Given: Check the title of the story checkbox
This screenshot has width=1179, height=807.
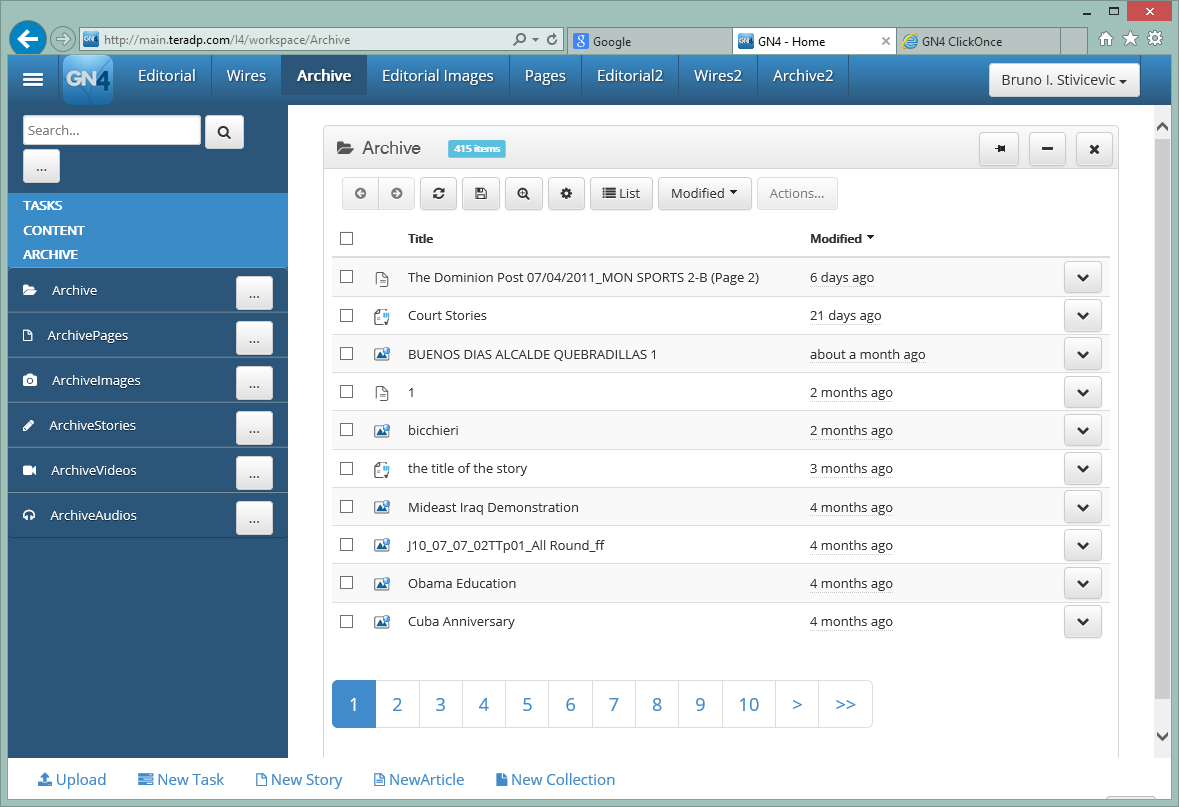Looking at the screenshot, I should click(347, 468).
